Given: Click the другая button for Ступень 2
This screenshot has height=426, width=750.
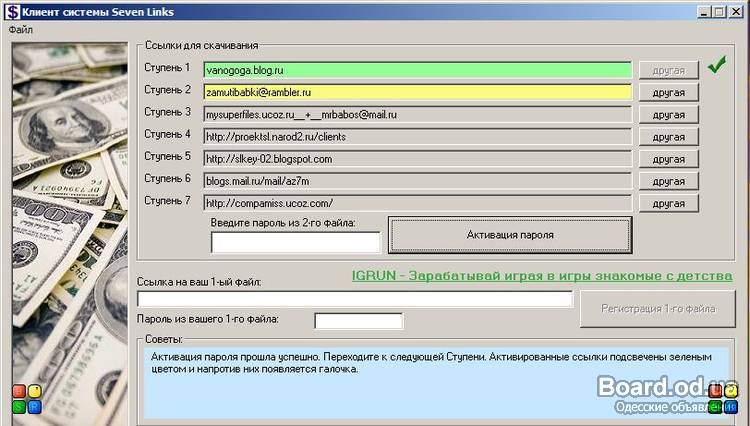Looking at the screenshot, I should click(x=668, y=92).
